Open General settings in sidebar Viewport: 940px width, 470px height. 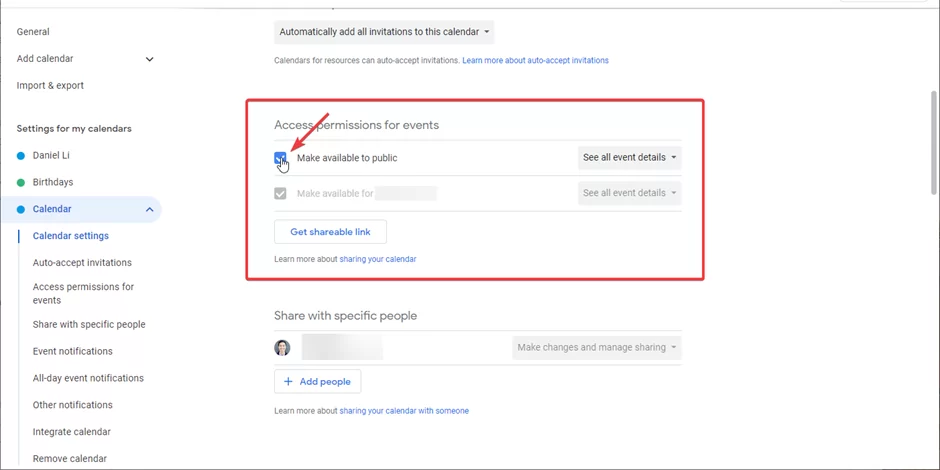click(33, 32)
